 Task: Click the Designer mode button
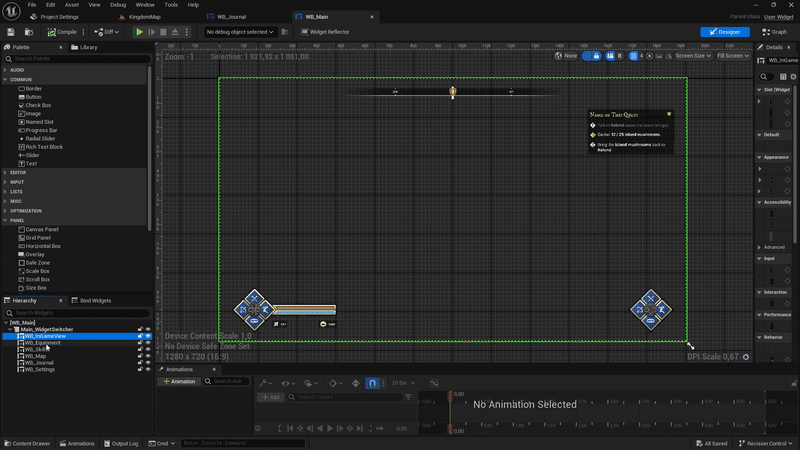[724, 32]
